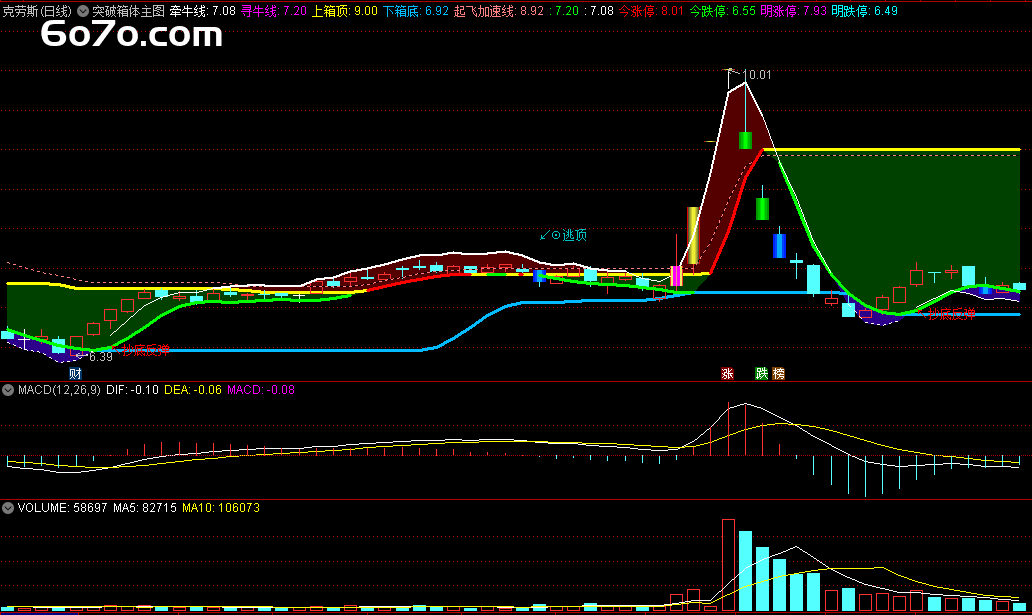The width and height of the screenshot is (1032, 615).
Task: Click the 明跌停: 6.49 value
Action: [864, 11]
